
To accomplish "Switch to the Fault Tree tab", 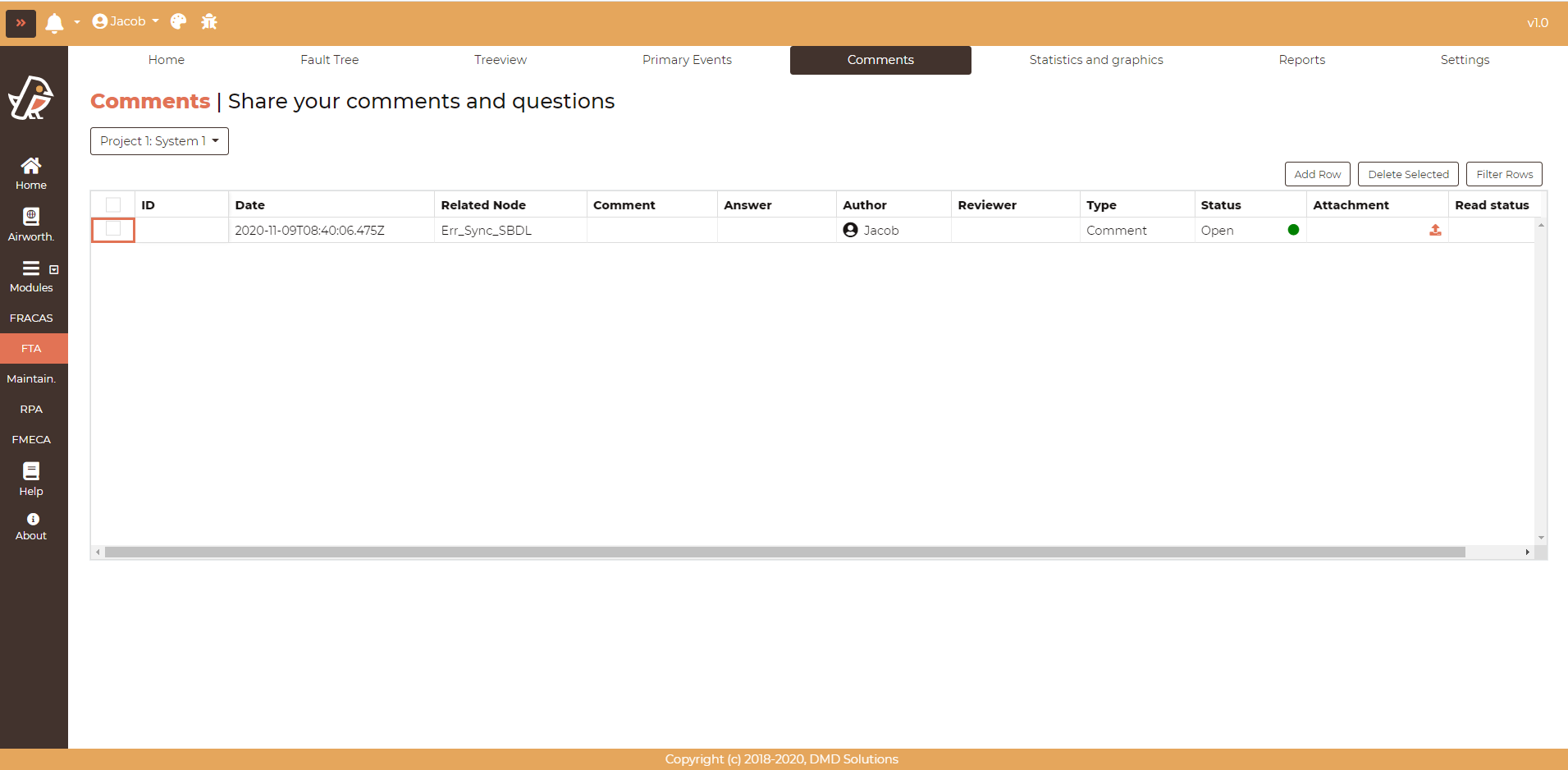I will pyautogui.click(x=329, y=60).
